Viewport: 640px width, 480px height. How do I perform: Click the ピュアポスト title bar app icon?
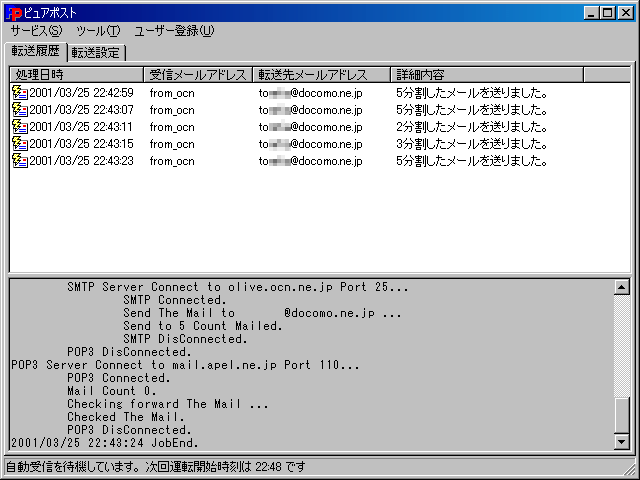pos(13,12)
